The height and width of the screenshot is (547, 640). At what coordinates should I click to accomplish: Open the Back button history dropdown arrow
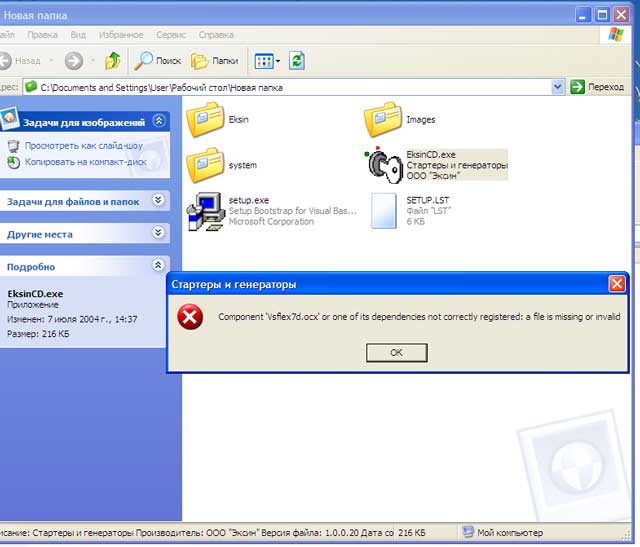pyautogui.click(x=51, y=61)
